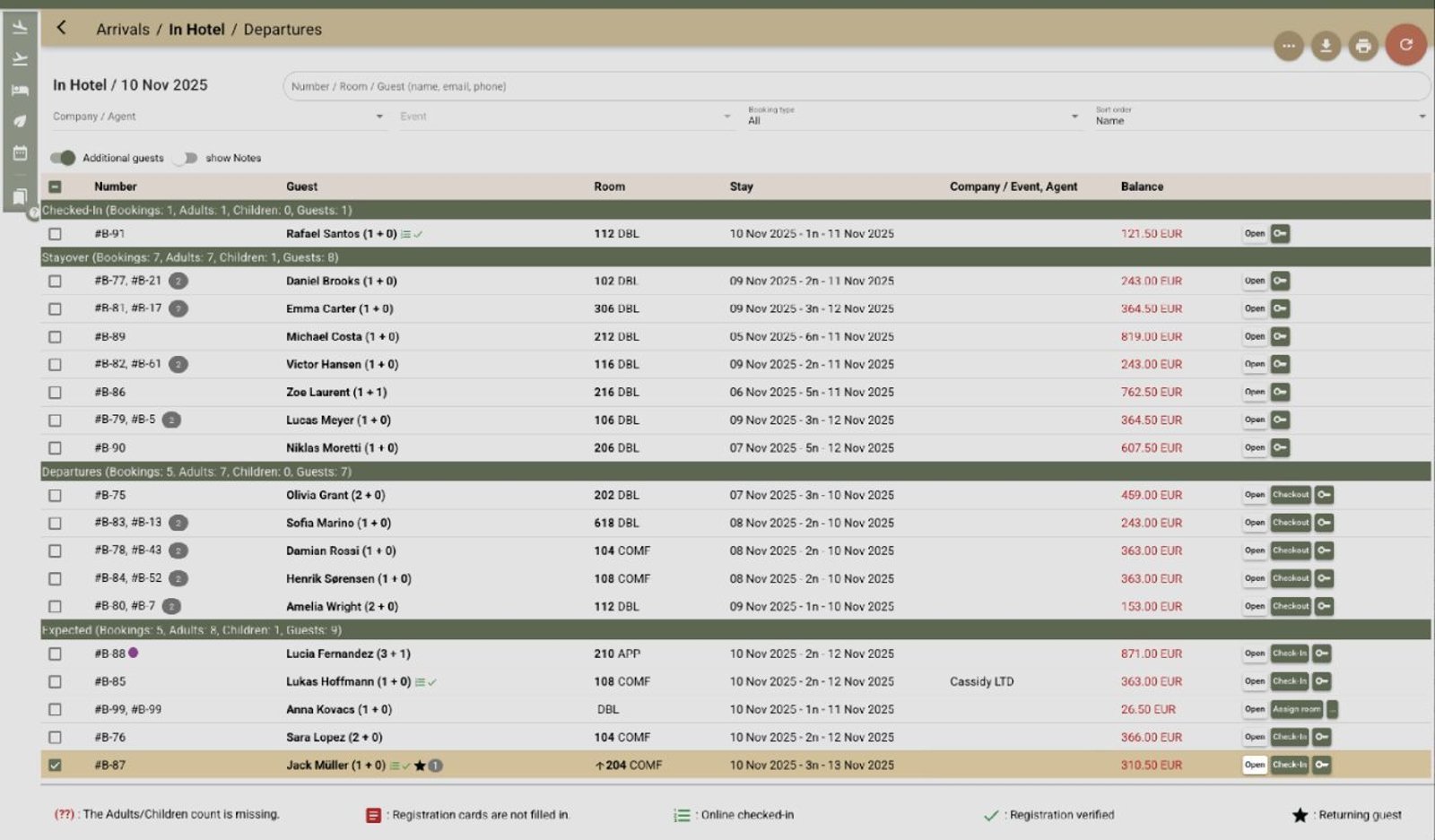Open booking of Lukas Hoffmann
The image size is (1435, 840).
coord(1255,681)
